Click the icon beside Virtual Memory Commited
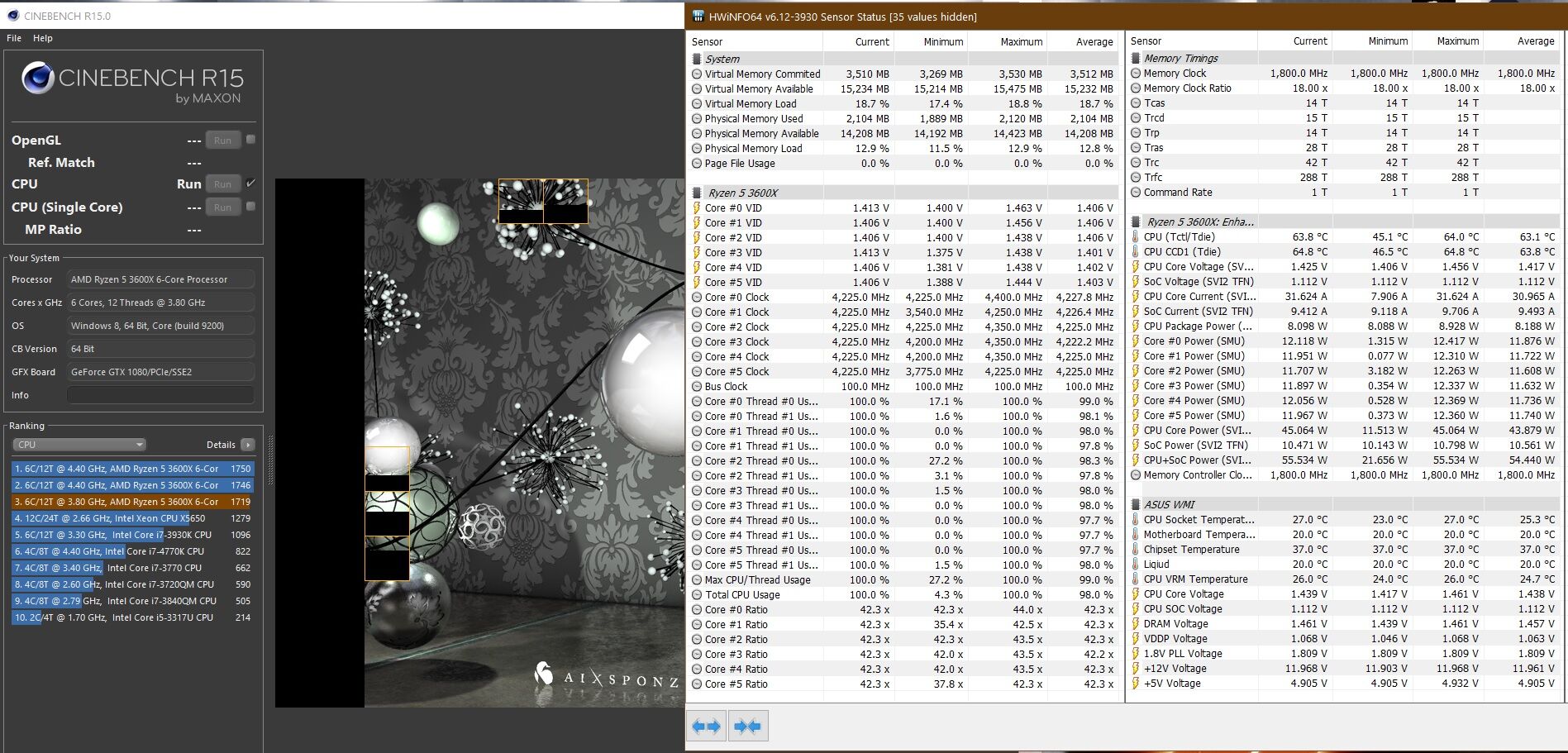Image resolution: width=1568 pixels, height=753 pixels. pos(697,74)
